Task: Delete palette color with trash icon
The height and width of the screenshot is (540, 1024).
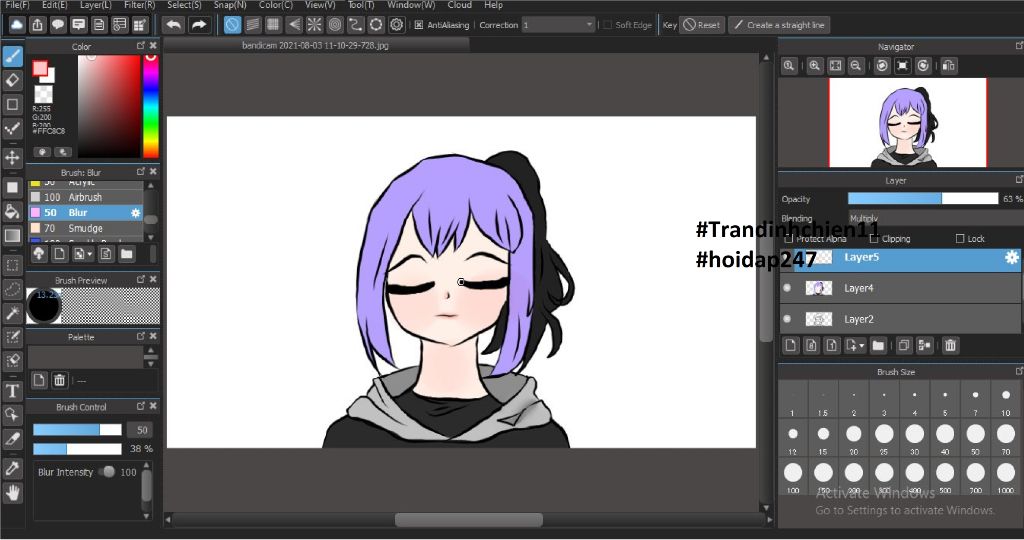Action: point(59,380)
